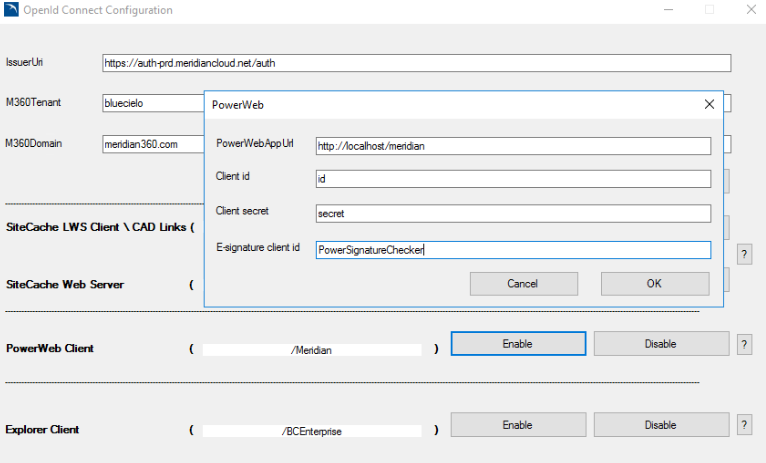
Task: Disable the PowerWeb Client
Action: 661,344
